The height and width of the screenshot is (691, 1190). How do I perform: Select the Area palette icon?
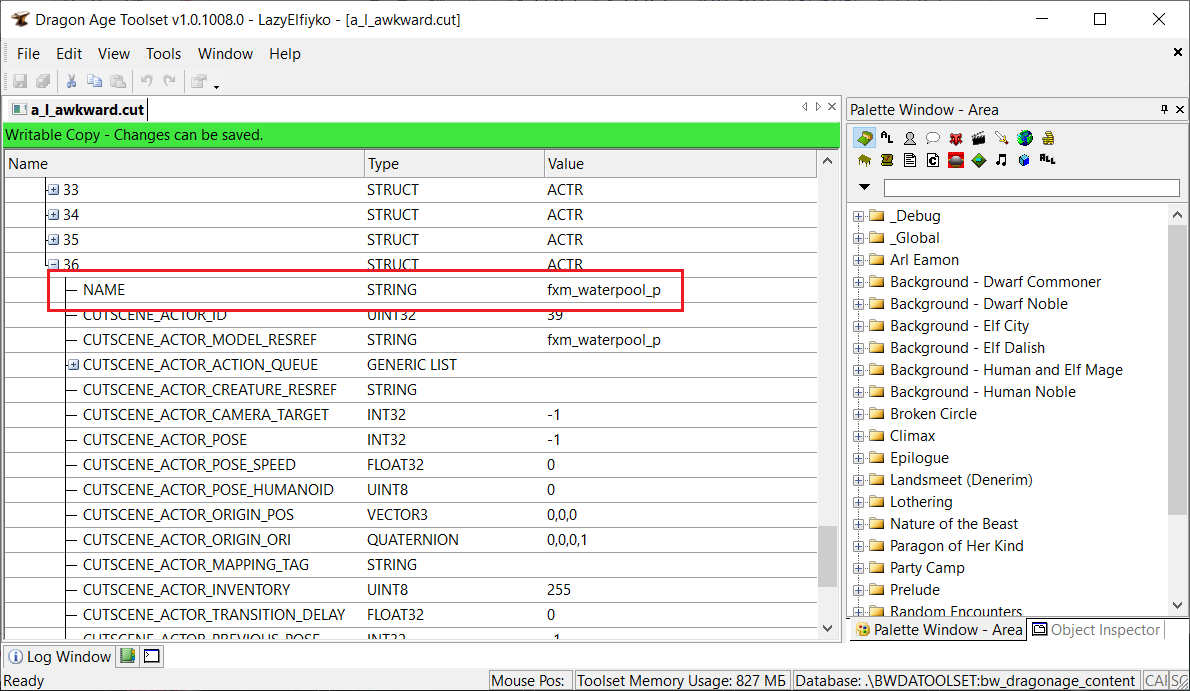pos(864,138)
